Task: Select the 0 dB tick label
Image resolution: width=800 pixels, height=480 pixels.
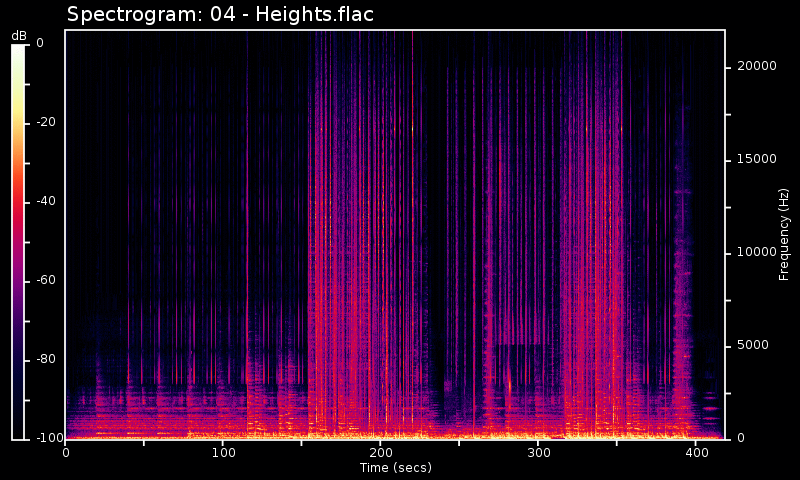Action: coord(40,43)
